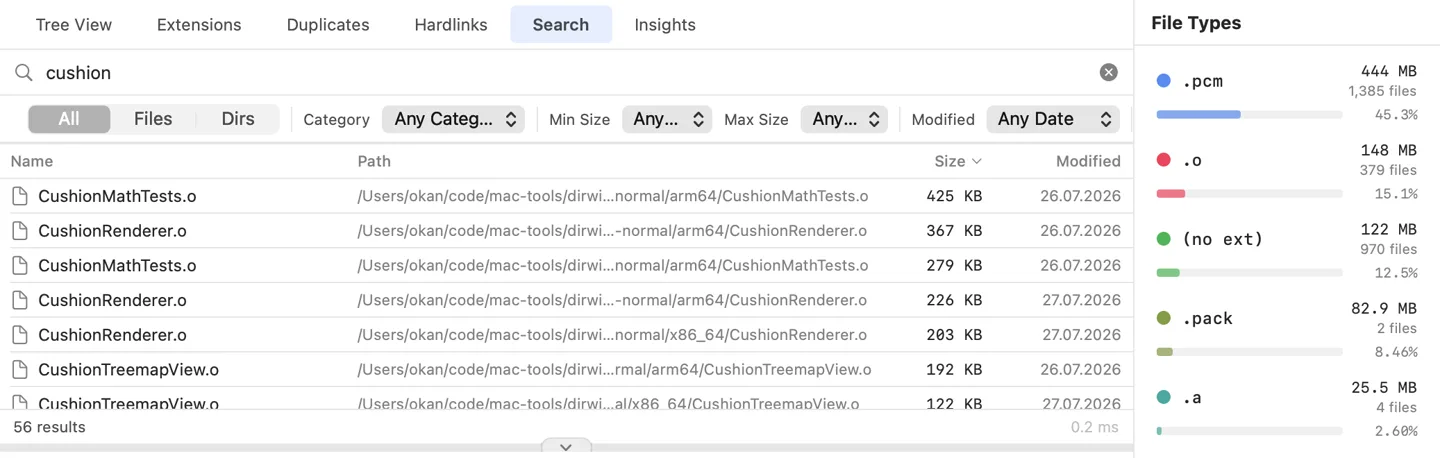Open the Max Size dropdown

coord(844,119)
